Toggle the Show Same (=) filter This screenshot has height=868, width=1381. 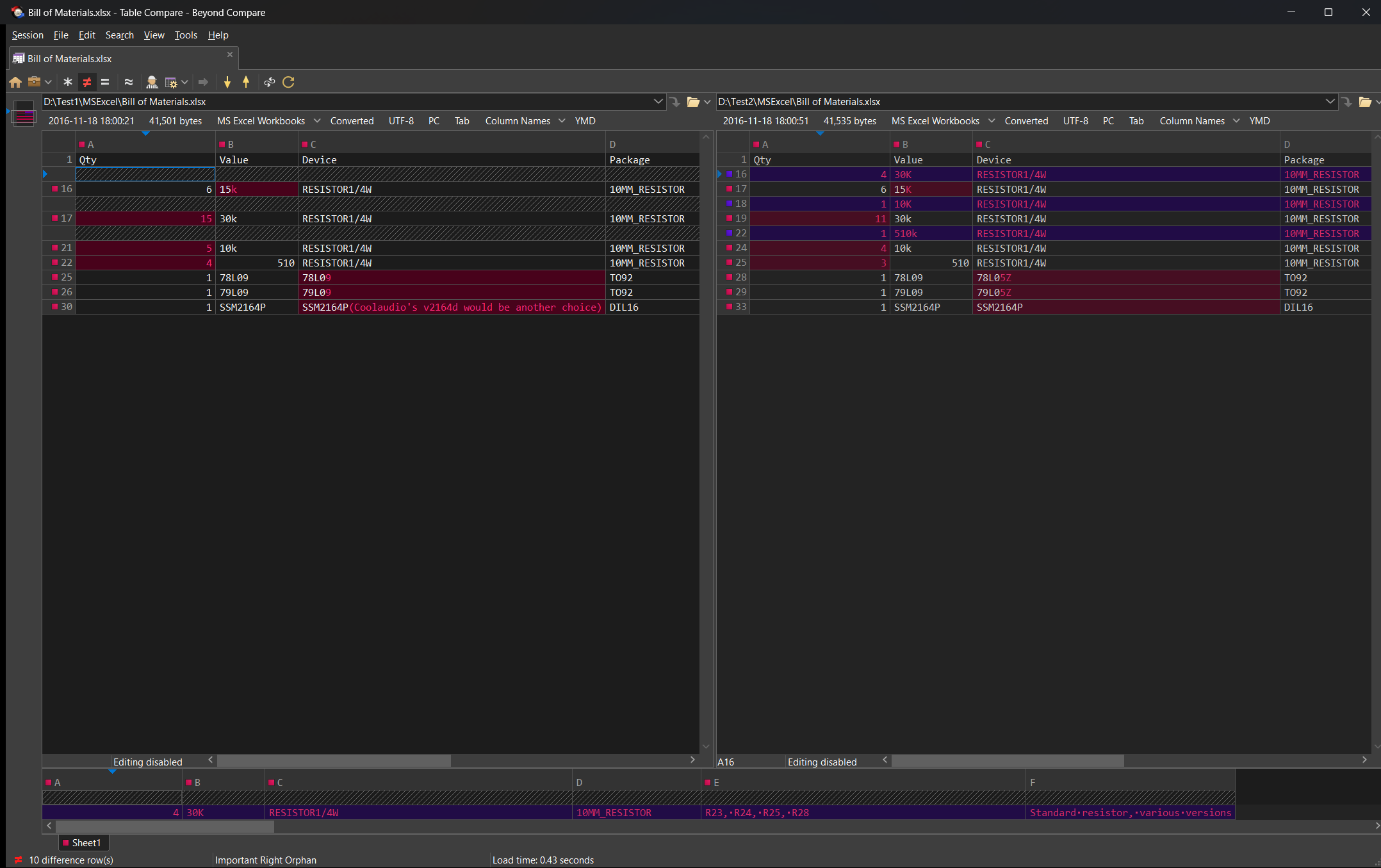point(105,82)
